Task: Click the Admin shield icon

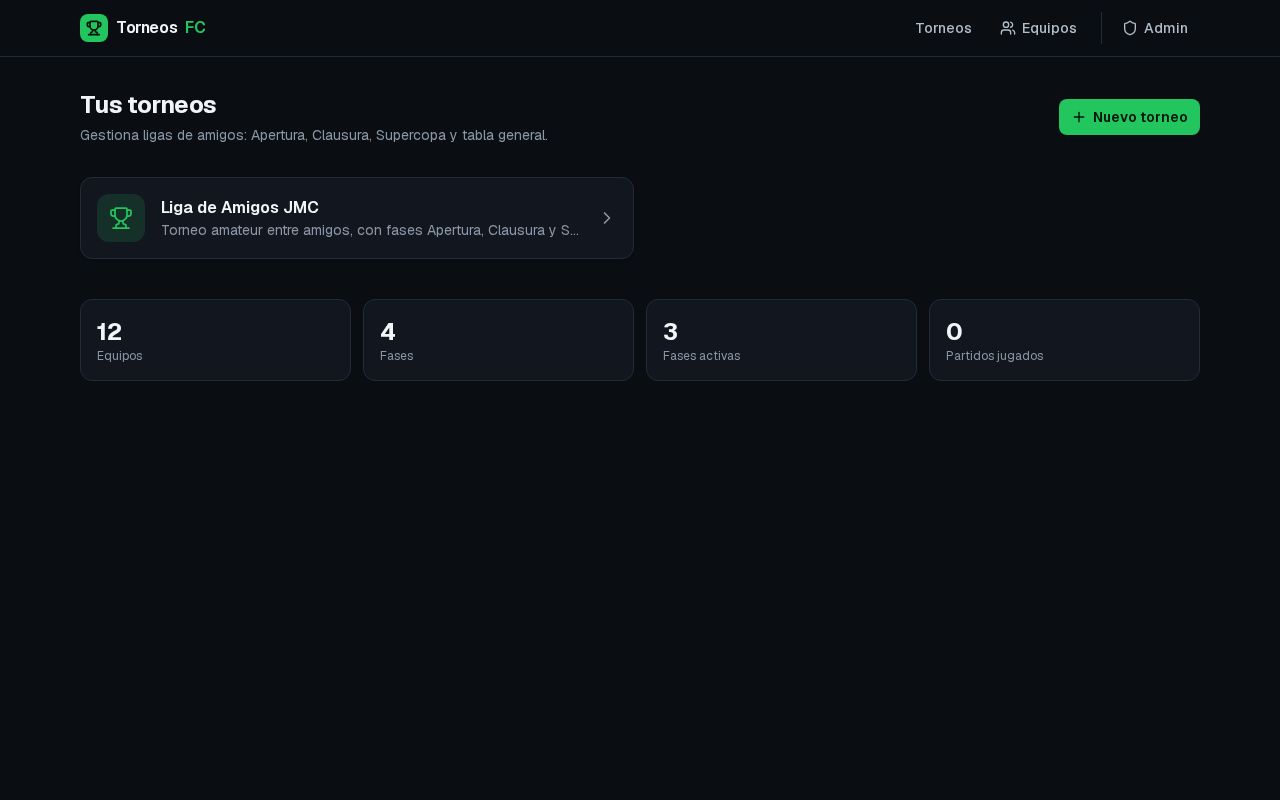Action: click(1130, 28)
